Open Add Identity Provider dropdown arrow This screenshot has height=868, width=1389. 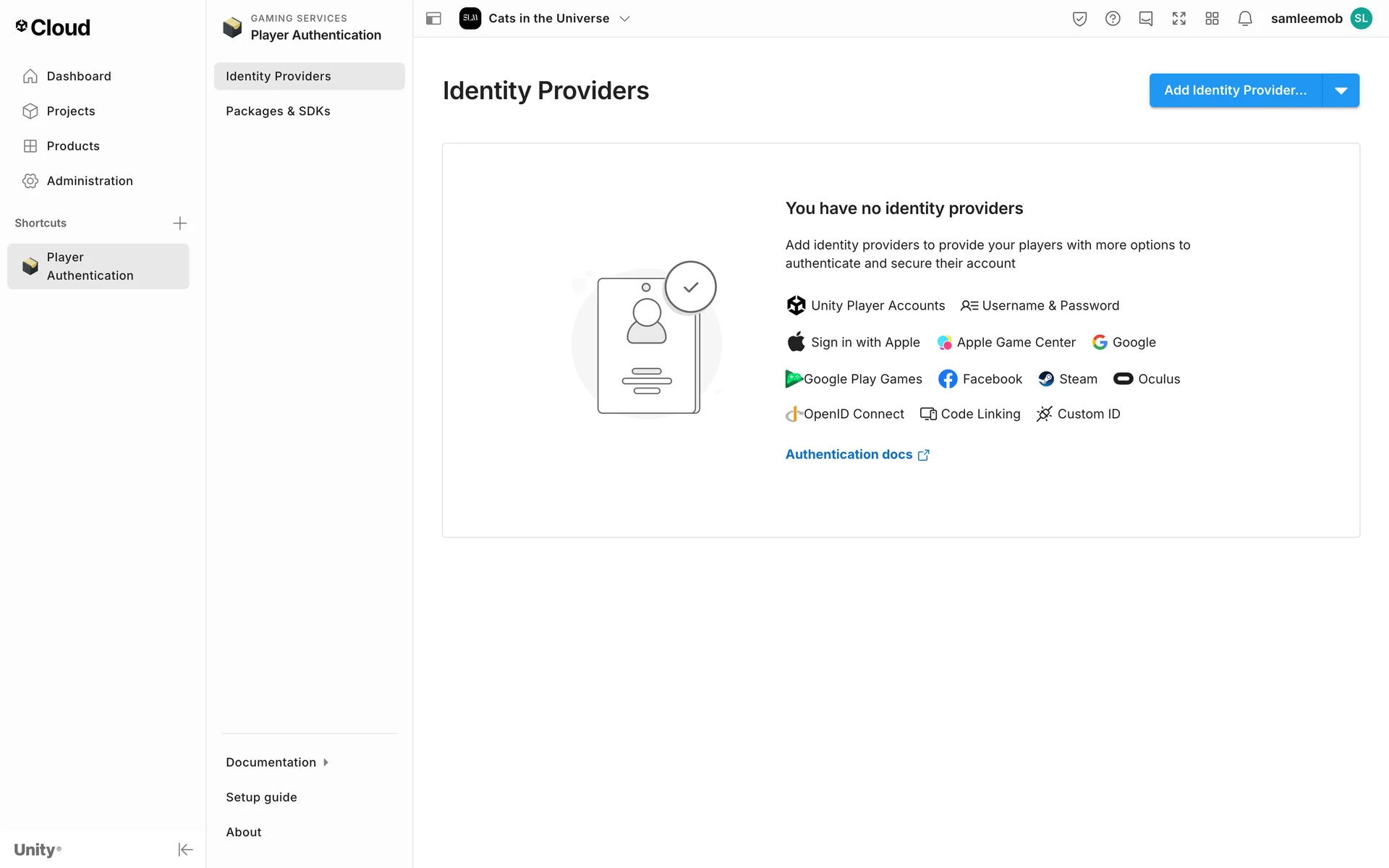click(1341, 90)
